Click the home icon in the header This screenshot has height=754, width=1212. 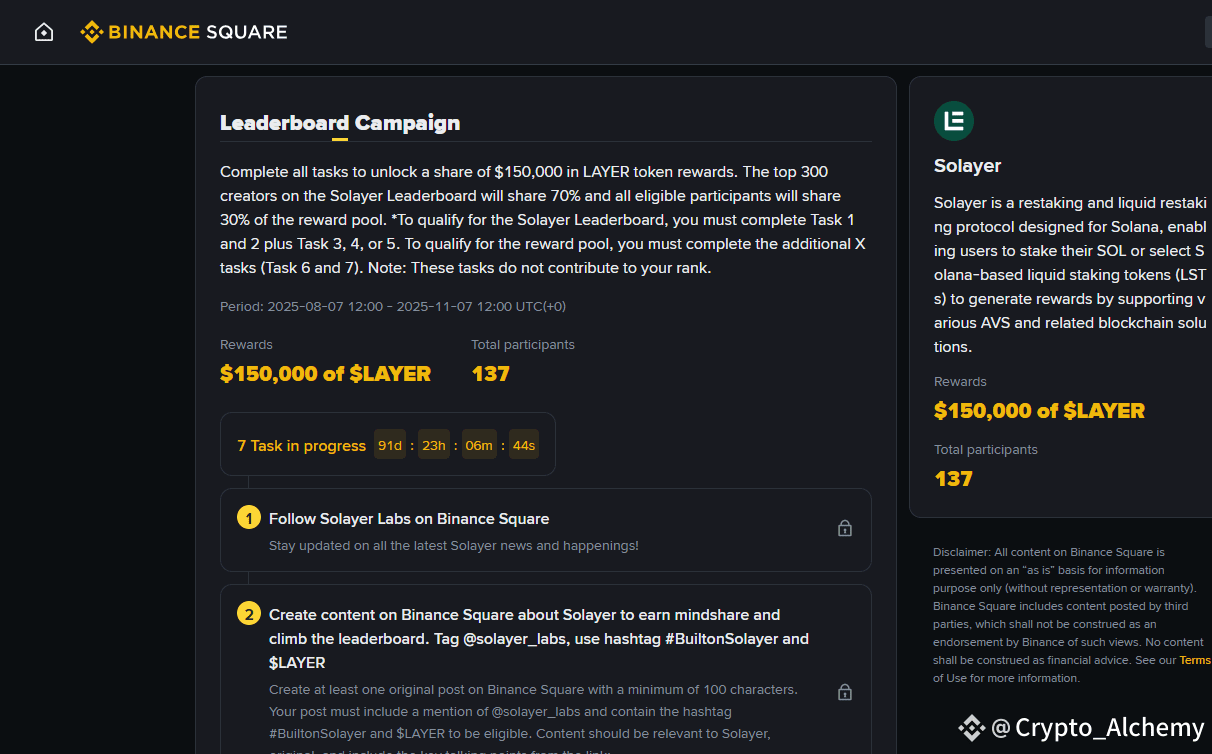44,32
